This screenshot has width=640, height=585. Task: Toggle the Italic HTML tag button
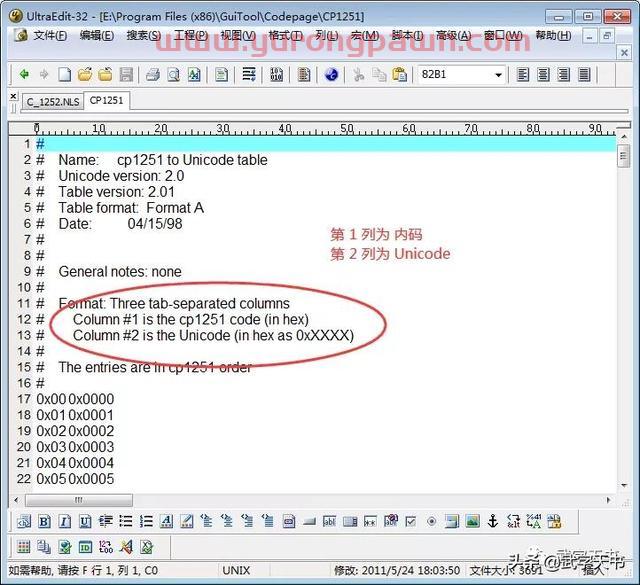(64, 521)
